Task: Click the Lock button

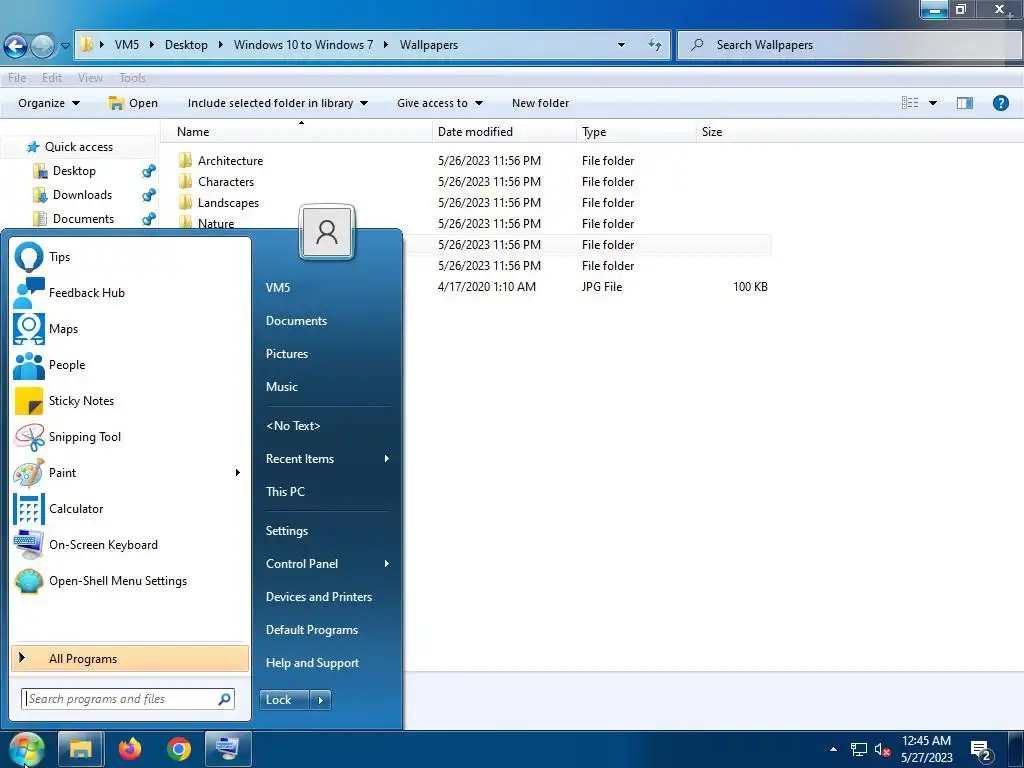Action: coord(285,700)
